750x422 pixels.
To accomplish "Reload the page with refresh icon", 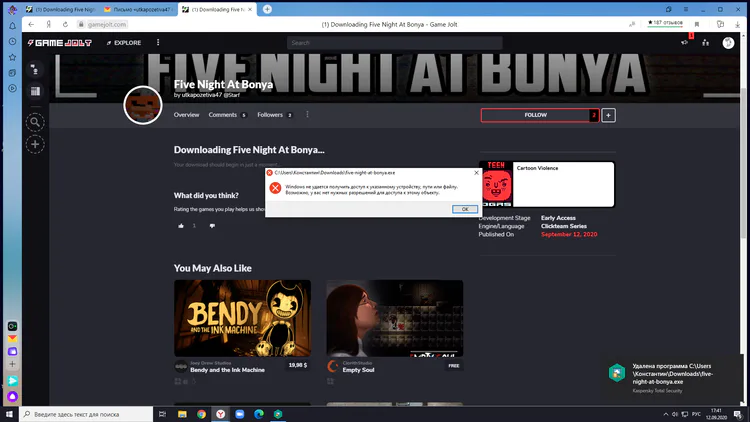I will 66,24.
